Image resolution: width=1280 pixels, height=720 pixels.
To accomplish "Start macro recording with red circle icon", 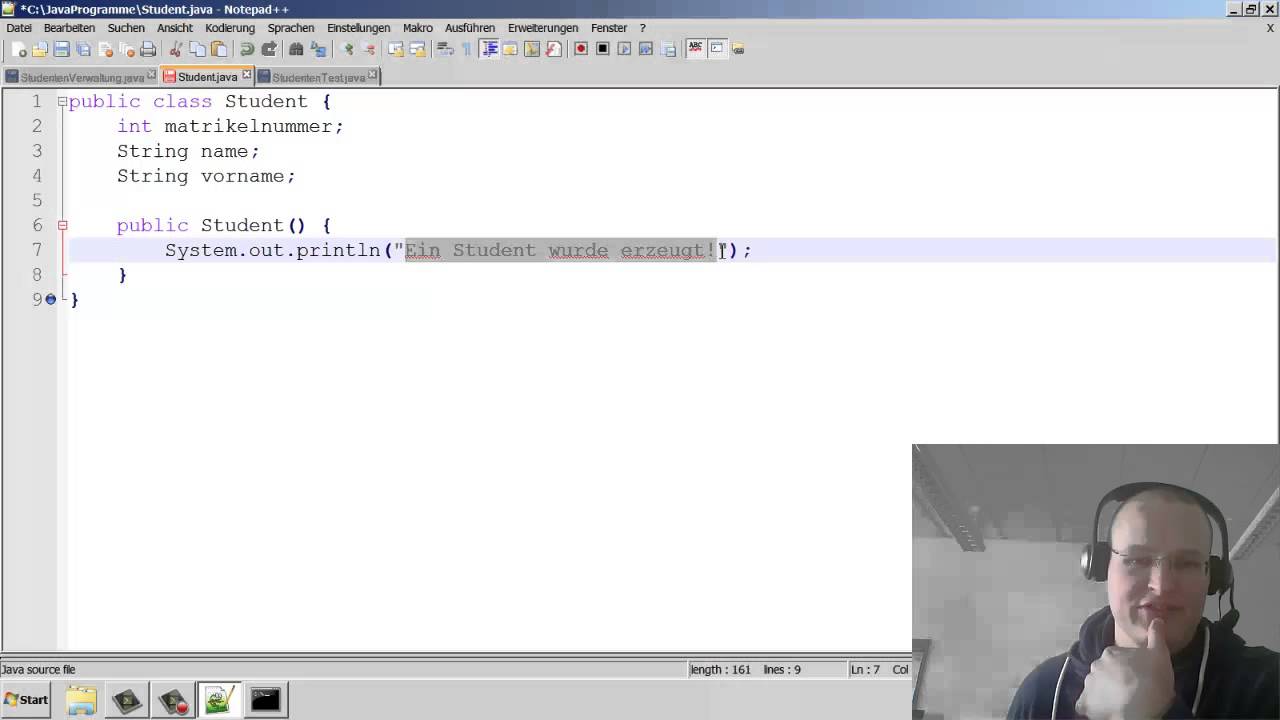I will pyautogui.click(x=580, y=49).
